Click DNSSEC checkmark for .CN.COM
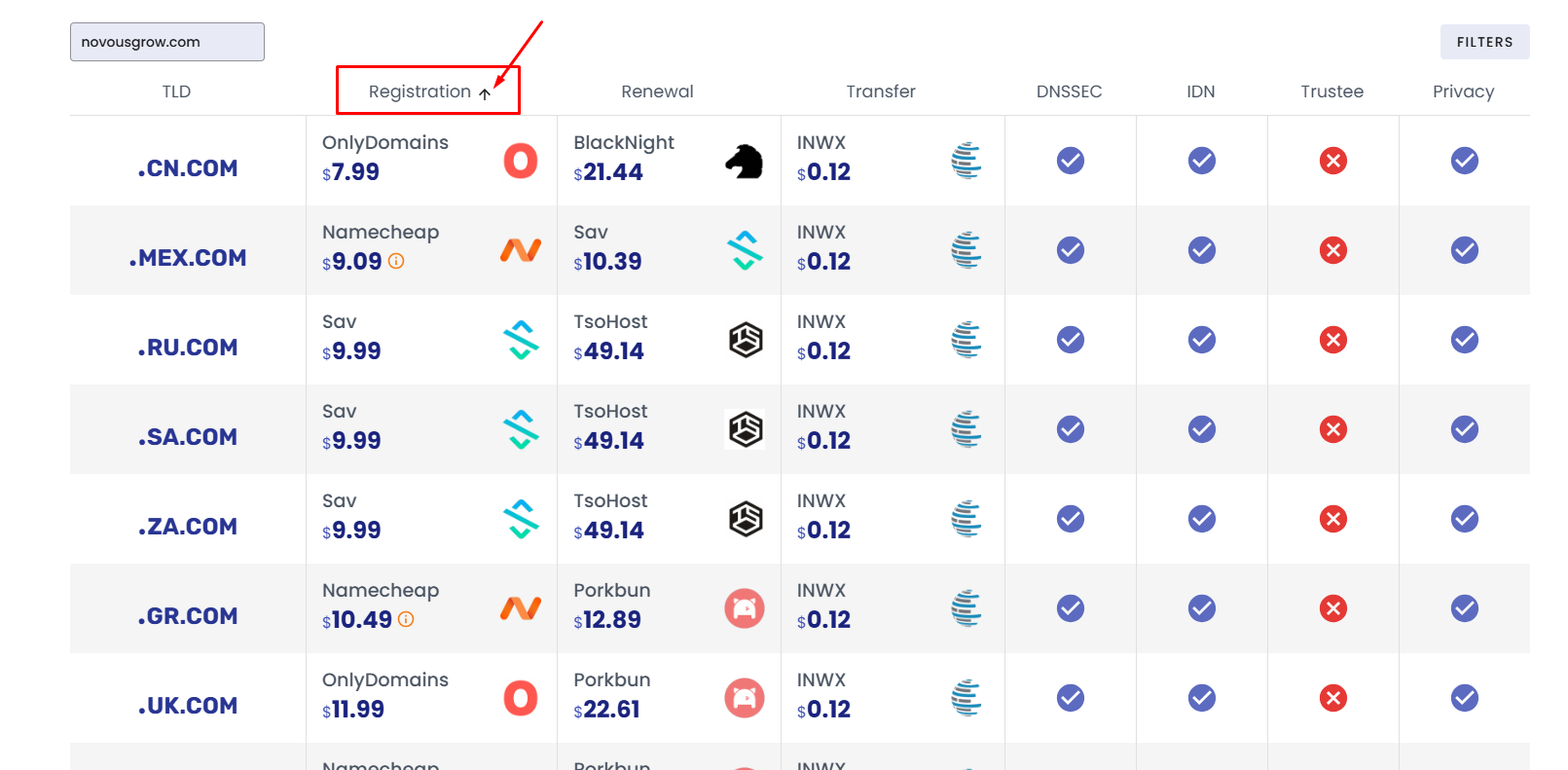The height and width of the screenshot is (770, 1568). (1071, 161)
